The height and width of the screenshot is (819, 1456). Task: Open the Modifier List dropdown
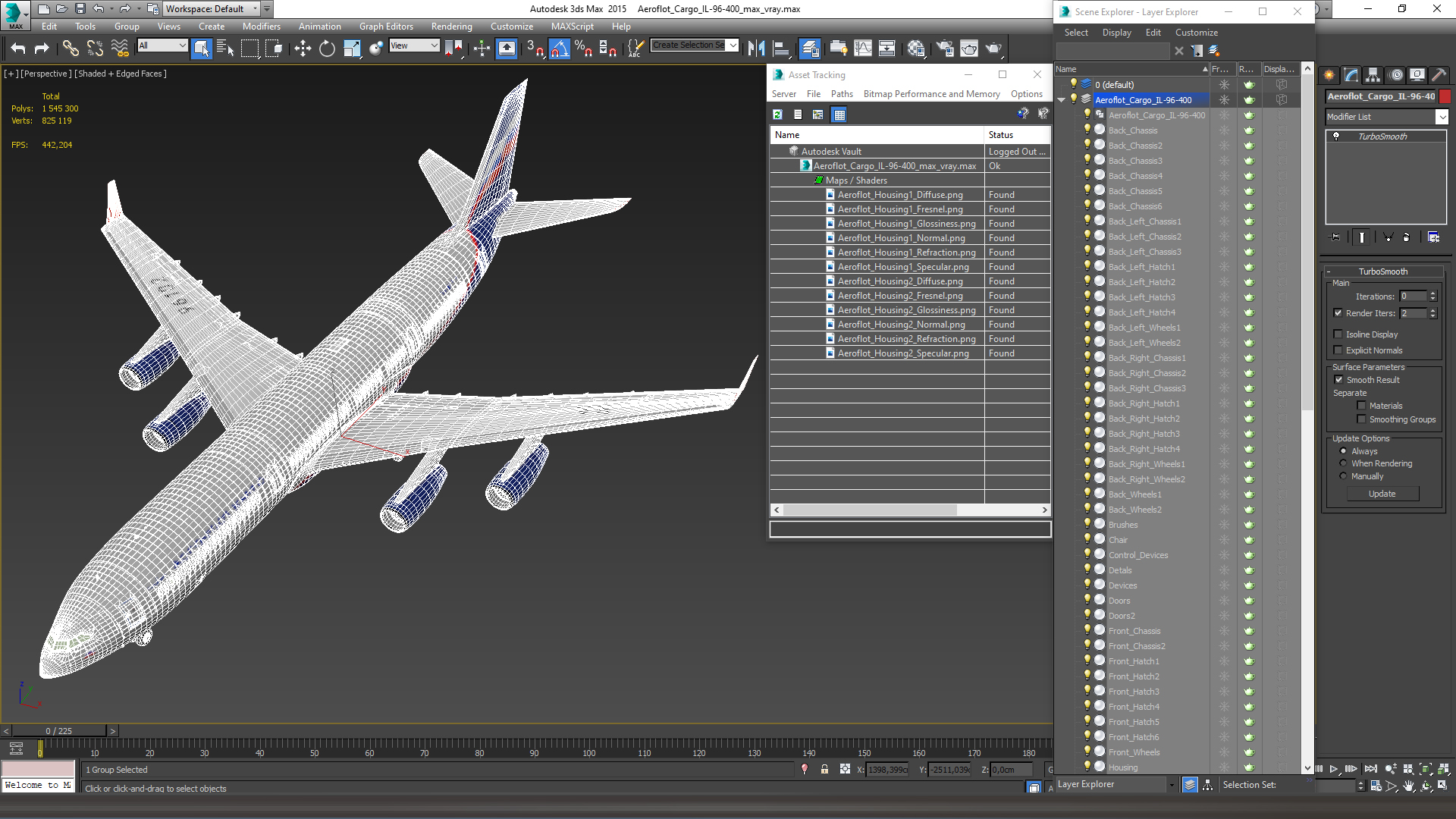point(1442,117)
